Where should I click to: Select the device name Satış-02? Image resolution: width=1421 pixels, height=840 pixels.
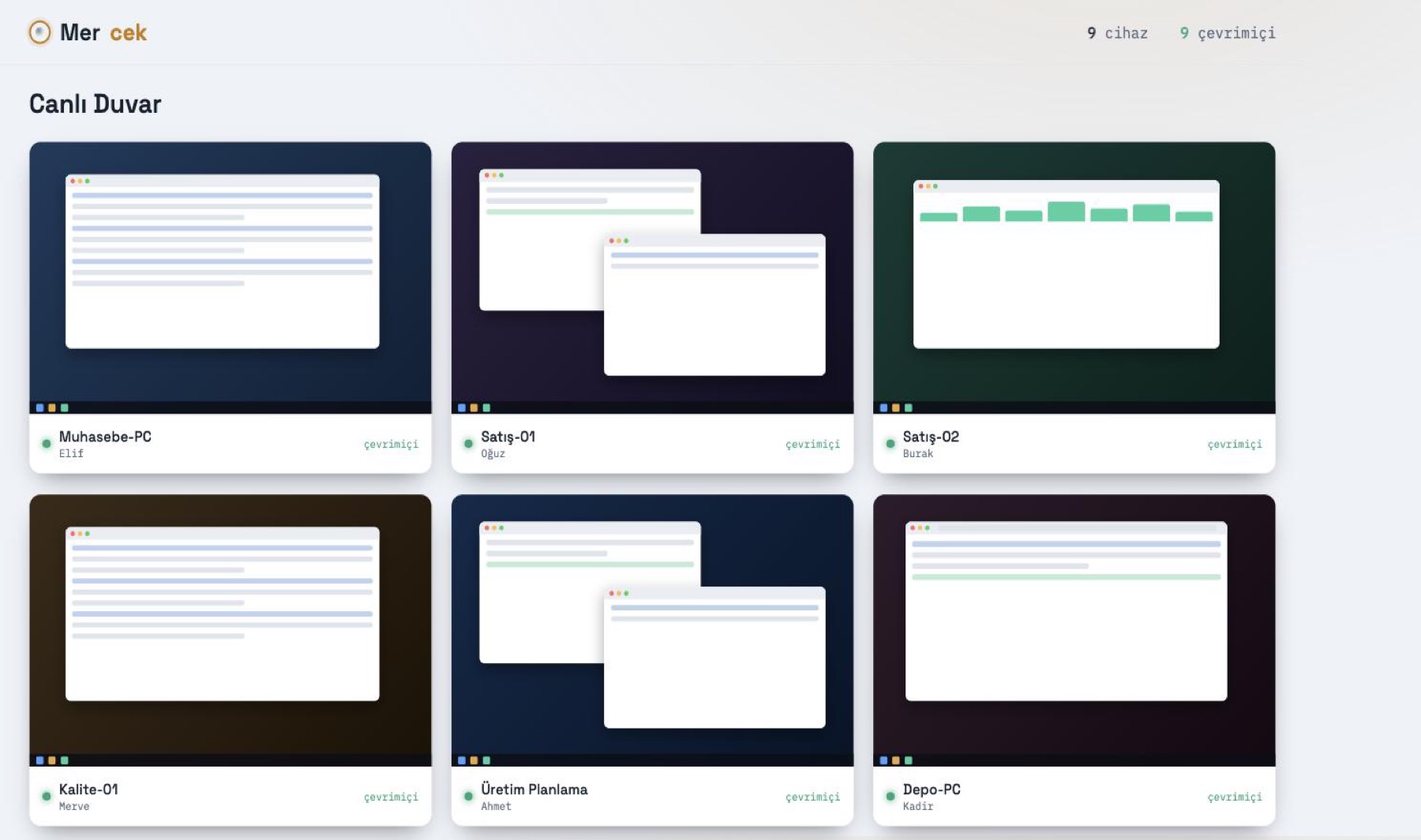coord(931,437)
